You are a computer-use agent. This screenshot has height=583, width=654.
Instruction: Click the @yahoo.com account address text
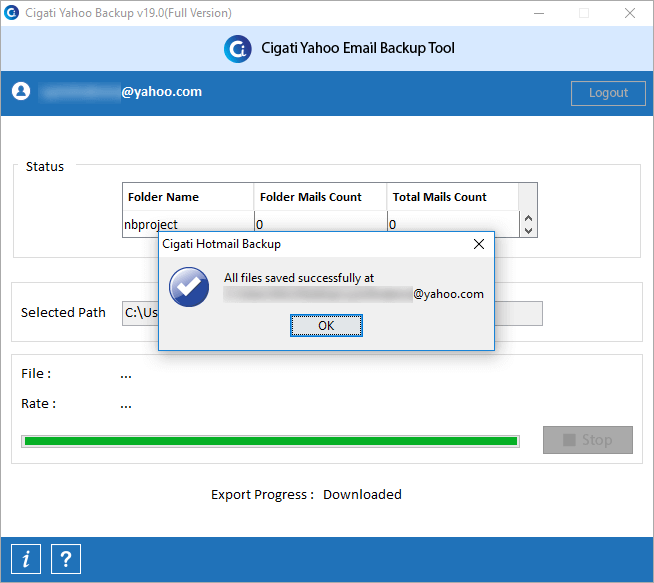coord(161,91)
